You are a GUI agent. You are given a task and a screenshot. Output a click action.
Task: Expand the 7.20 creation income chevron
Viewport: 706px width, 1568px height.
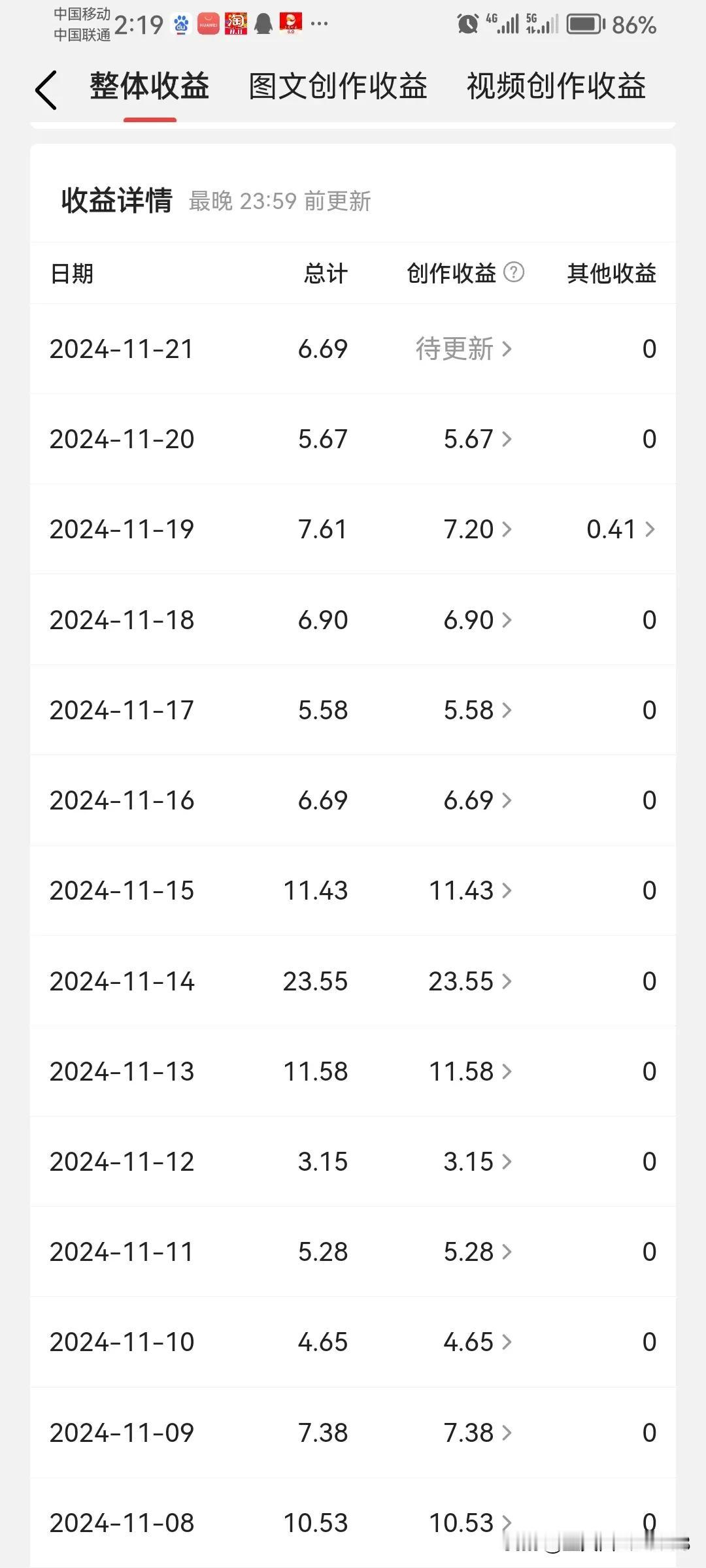coord(507,529)
